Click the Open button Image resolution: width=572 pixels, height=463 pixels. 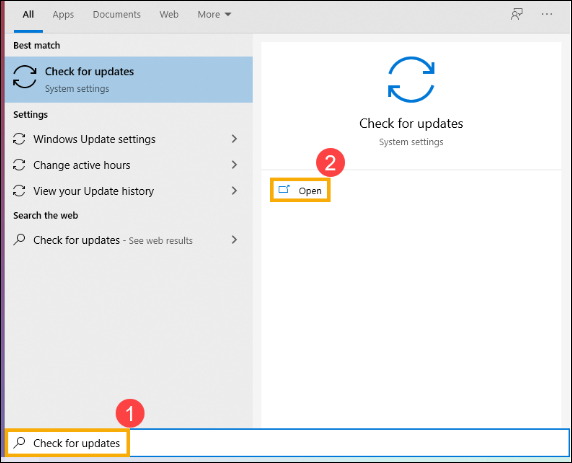click(x=300, y=190)
